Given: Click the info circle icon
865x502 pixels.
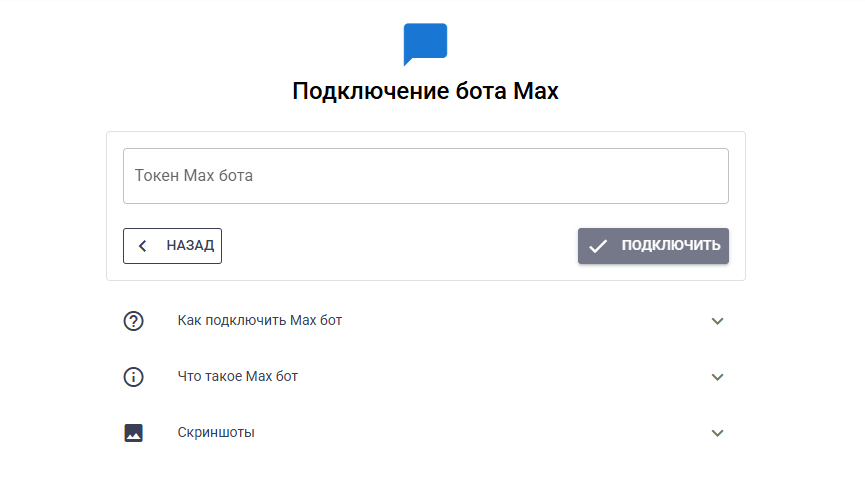Looking at the screenshot, I should (134, 377).
